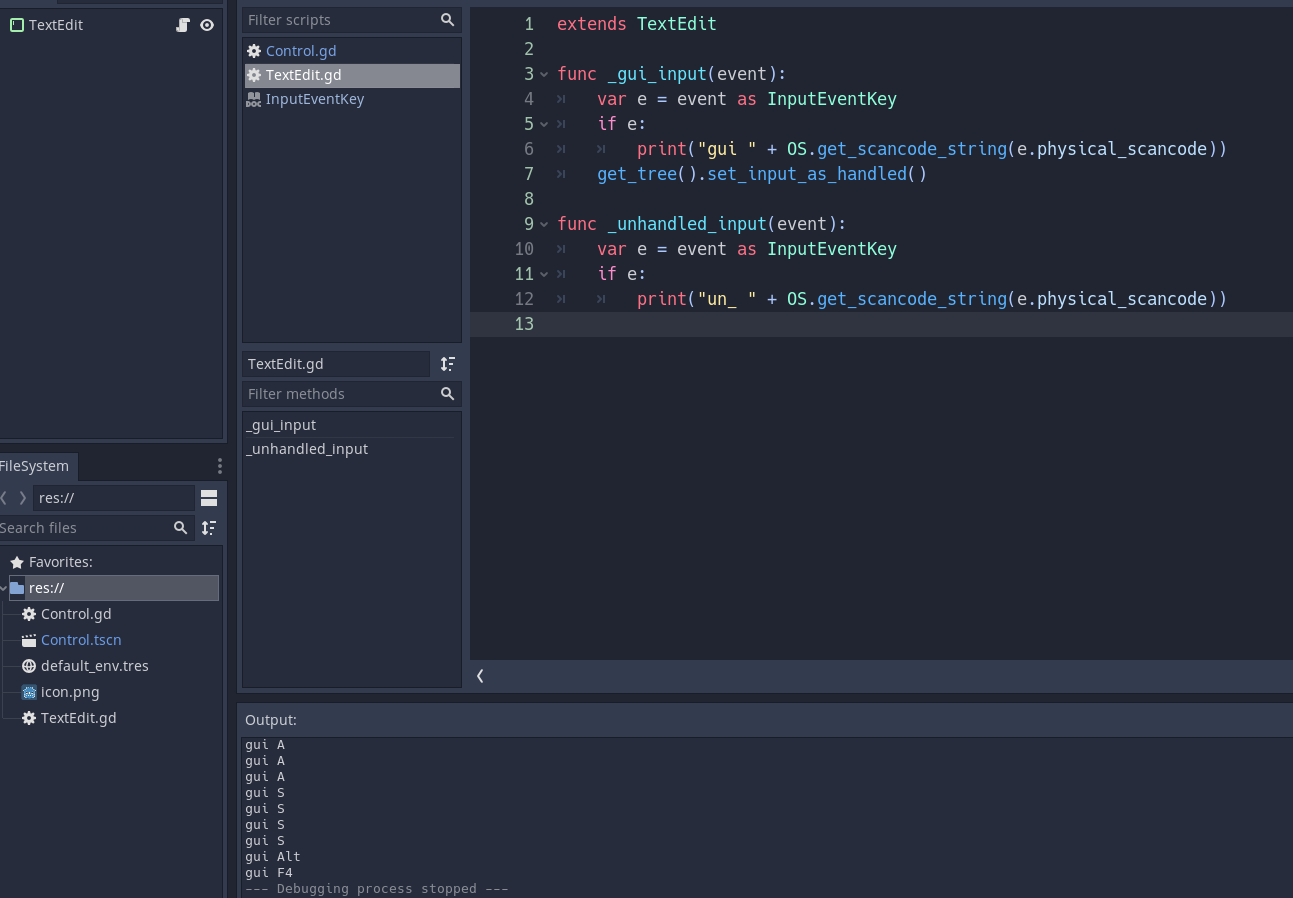Viewport: 1293px width, 898px height.
Task: Toggle the FileSystem split mode icon
Action: tap(209, 498)
